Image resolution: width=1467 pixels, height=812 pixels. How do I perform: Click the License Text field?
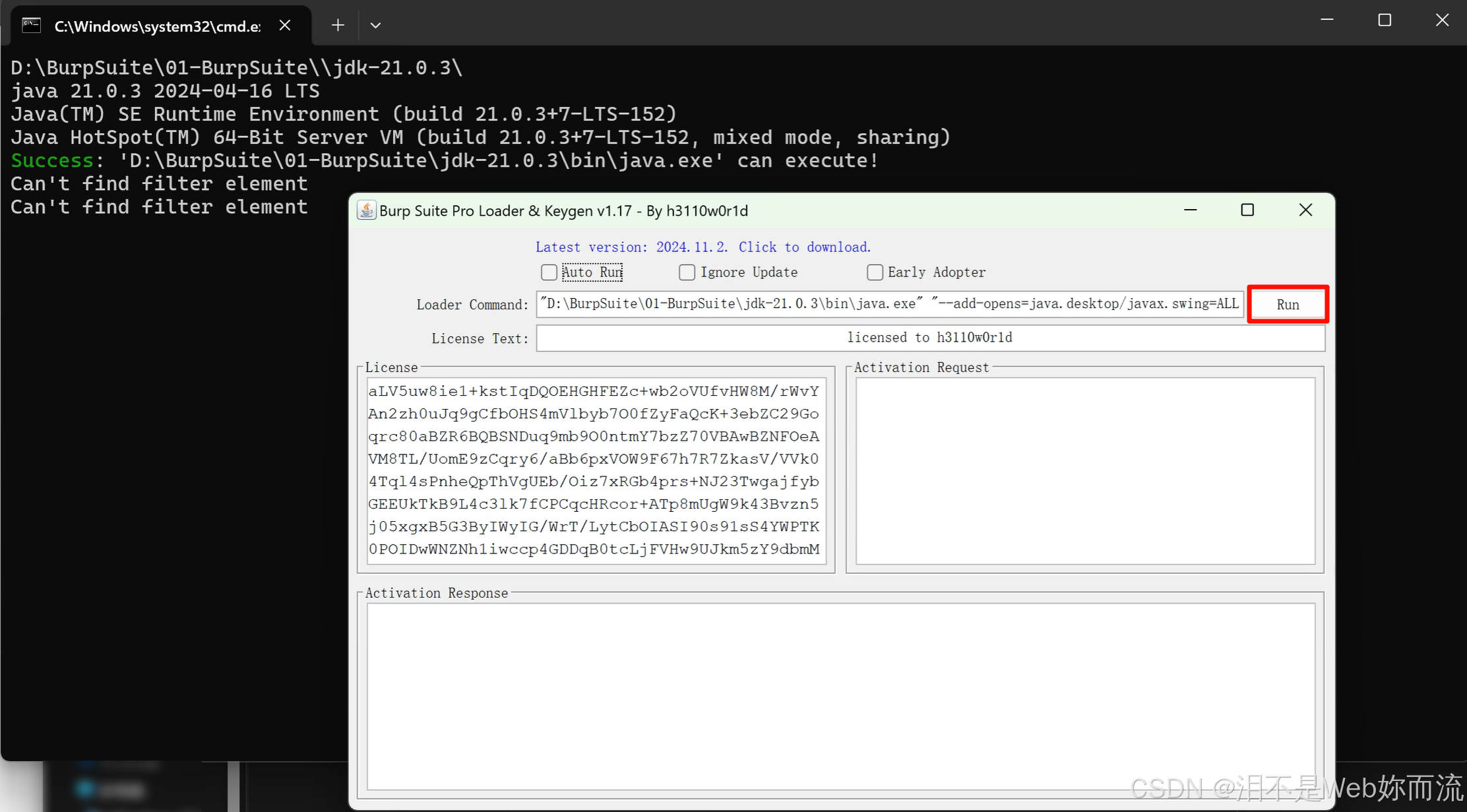pos(930,338)
